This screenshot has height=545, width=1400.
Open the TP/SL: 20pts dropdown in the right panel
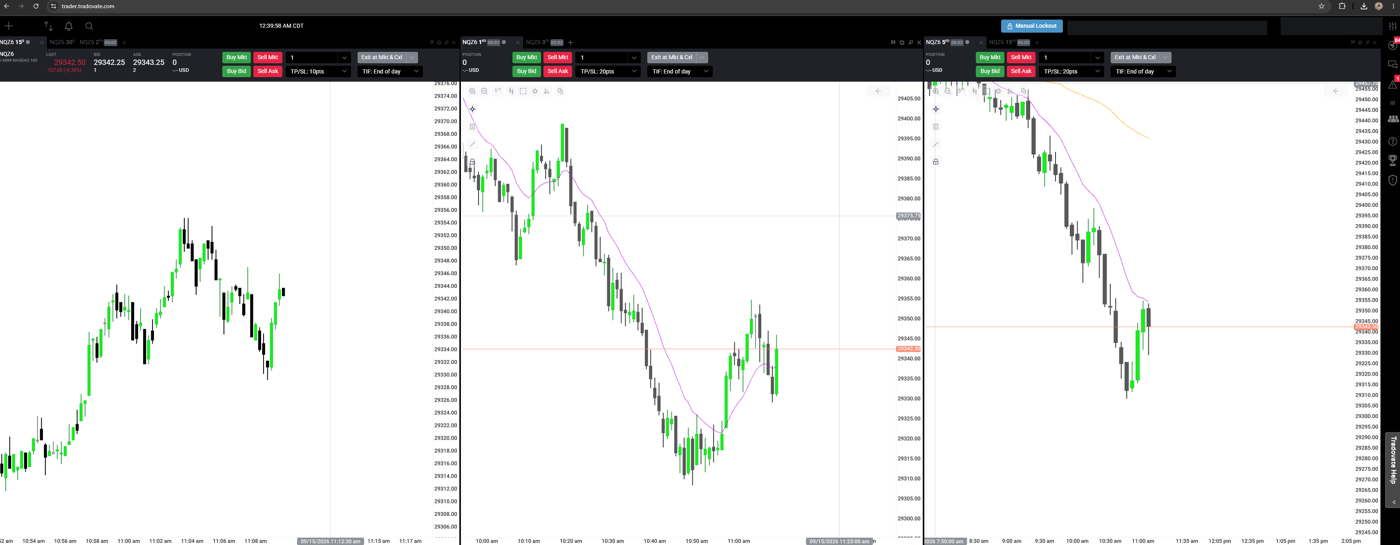coord(1071,71)
